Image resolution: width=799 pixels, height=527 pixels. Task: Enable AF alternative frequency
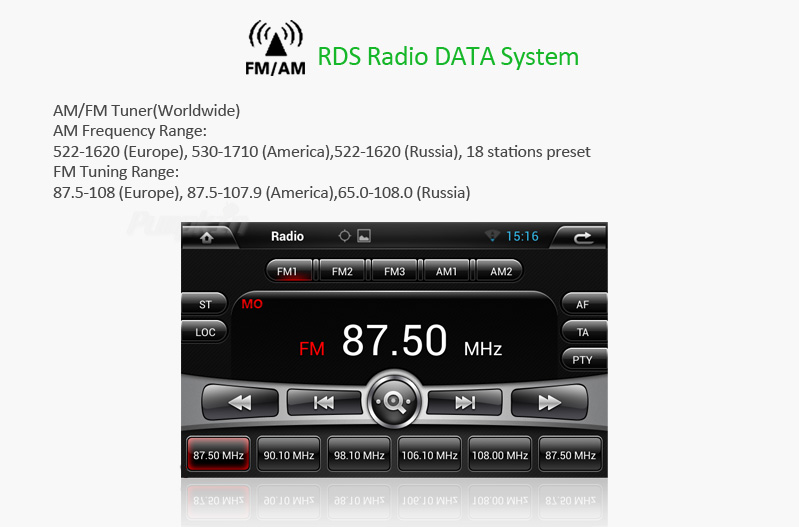[x=582, y=304]
